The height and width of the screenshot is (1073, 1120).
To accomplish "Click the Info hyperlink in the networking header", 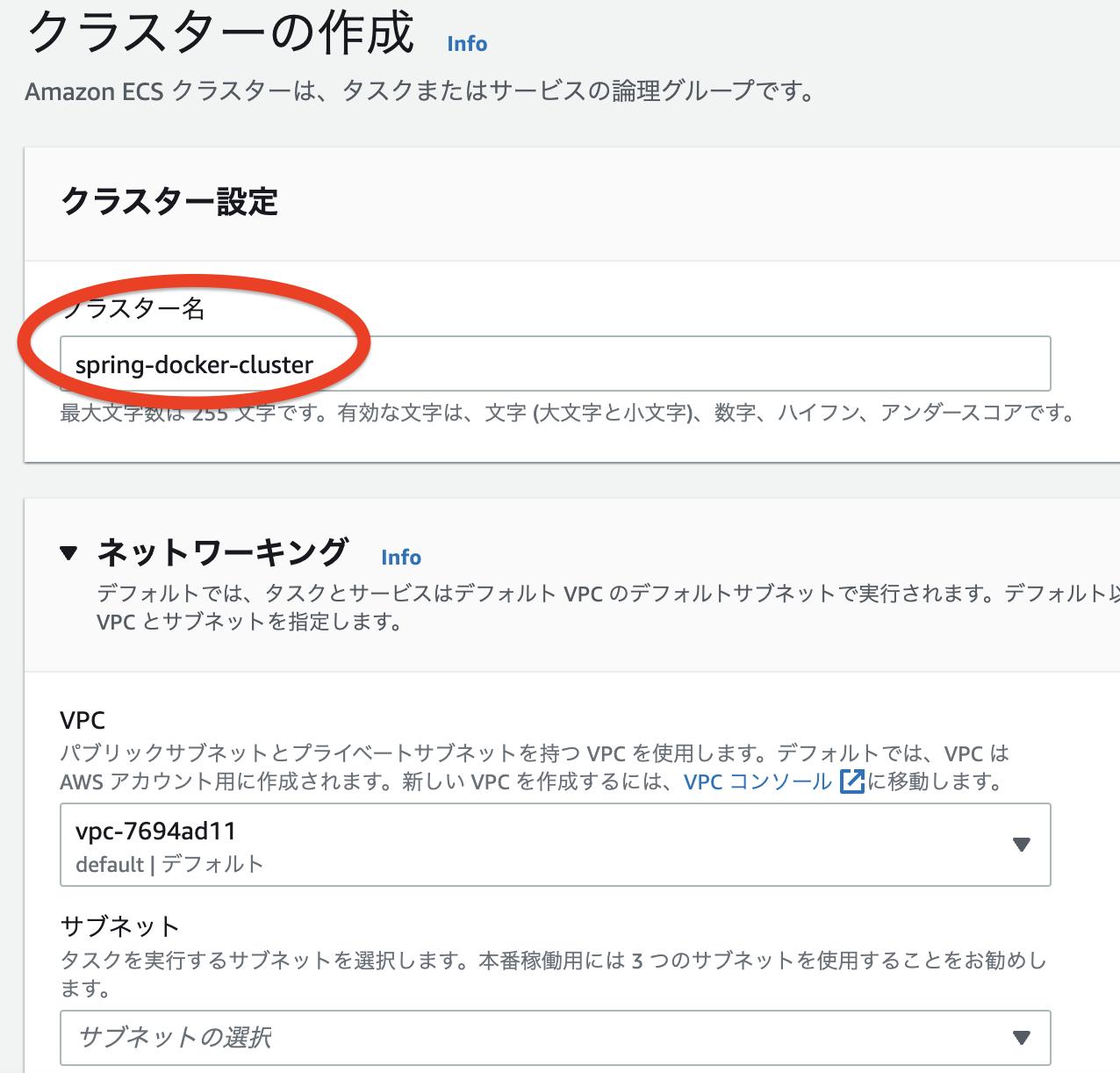I will (400, 557).
